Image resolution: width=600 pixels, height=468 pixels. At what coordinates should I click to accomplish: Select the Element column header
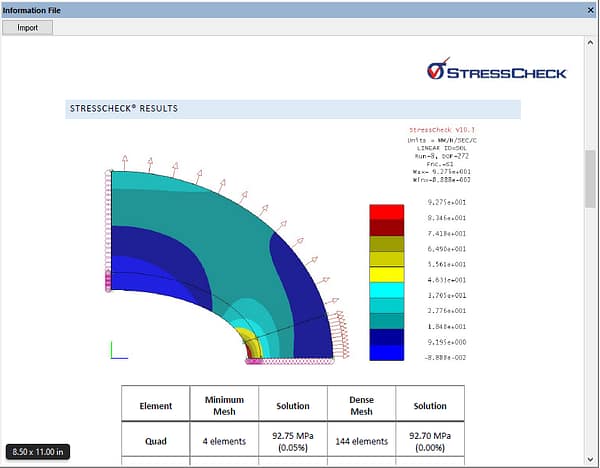point(155,405)
